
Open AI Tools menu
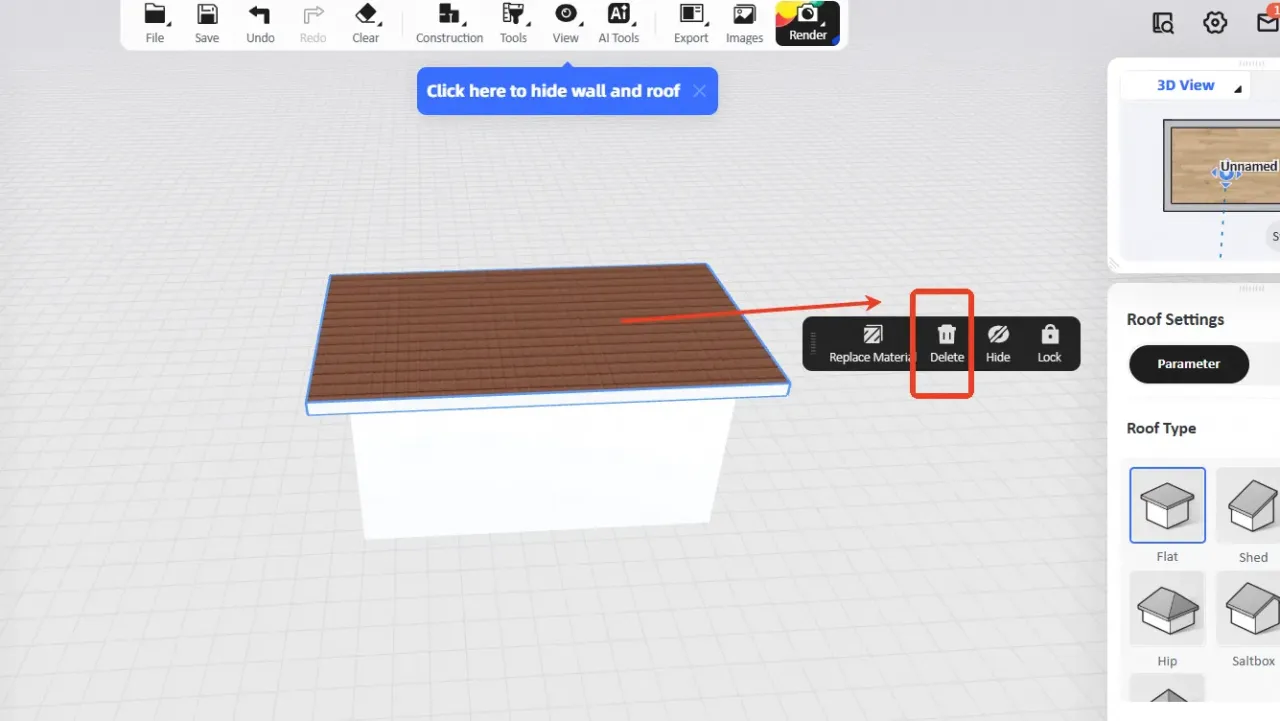[618, 23]
